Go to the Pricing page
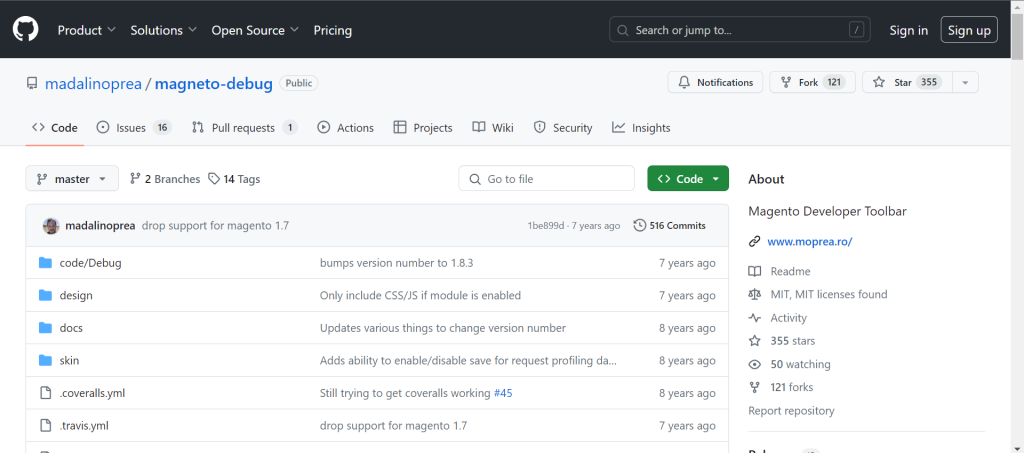The width and height of the screenshot is (1024, 453). point(332,30)
